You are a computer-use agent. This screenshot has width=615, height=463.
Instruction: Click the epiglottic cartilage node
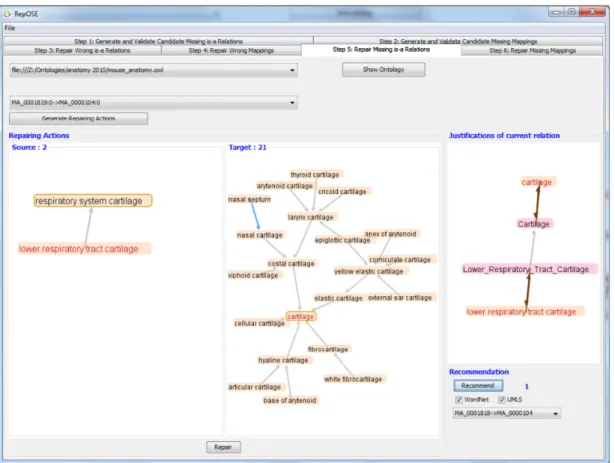click(x=342, y=240)
